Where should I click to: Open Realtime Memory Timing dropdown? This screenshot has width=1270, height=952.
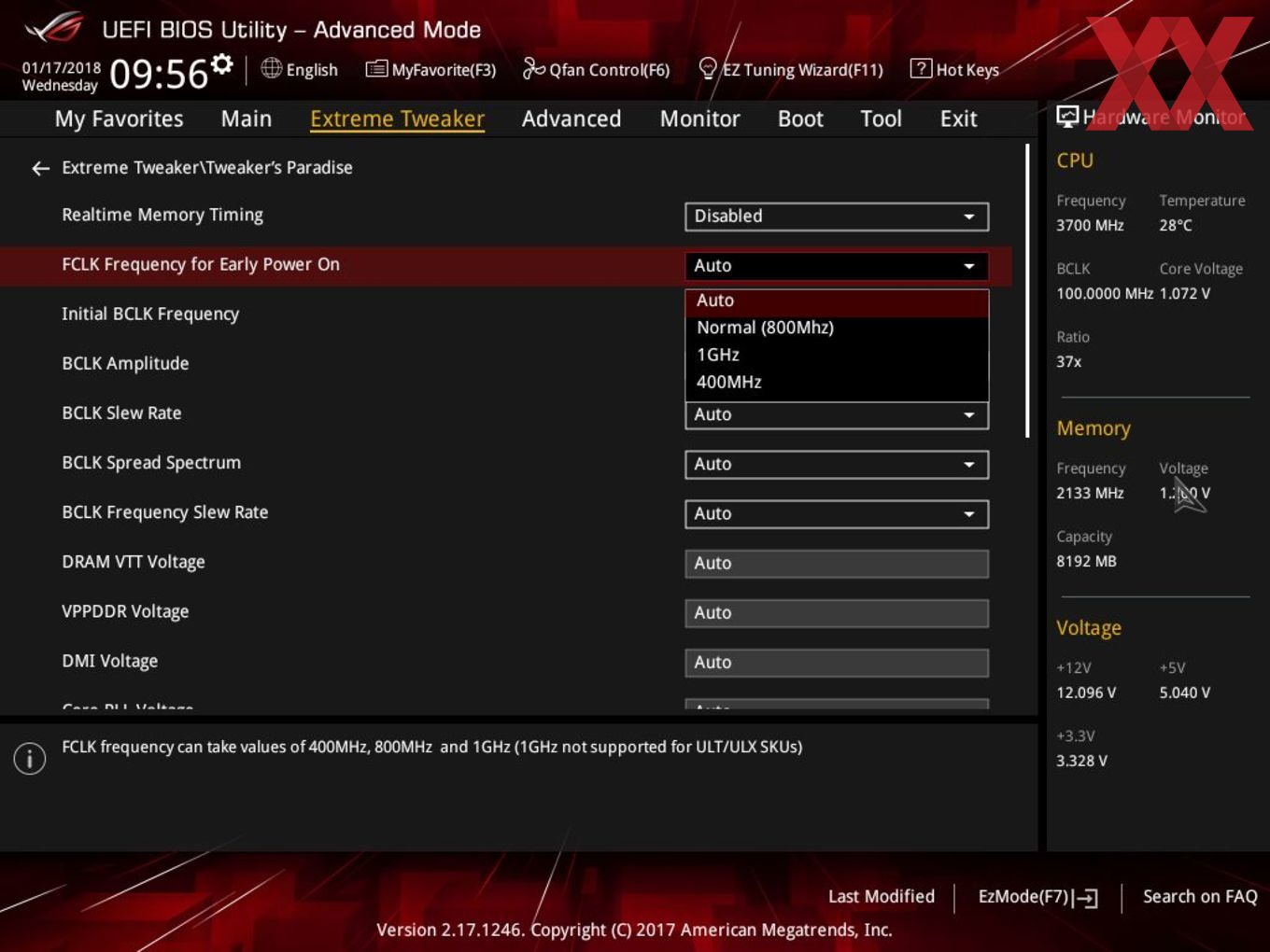[x=837, y=217]
